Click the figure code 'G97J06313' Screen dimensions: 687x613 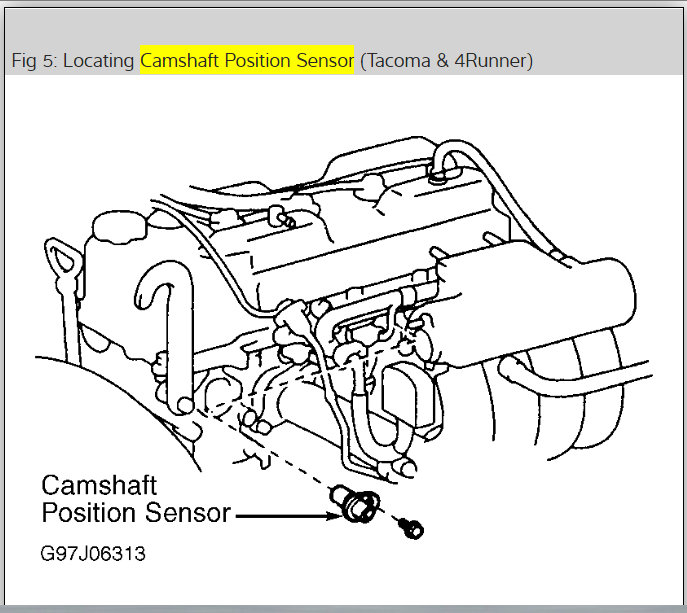click(x=93, y=553)
